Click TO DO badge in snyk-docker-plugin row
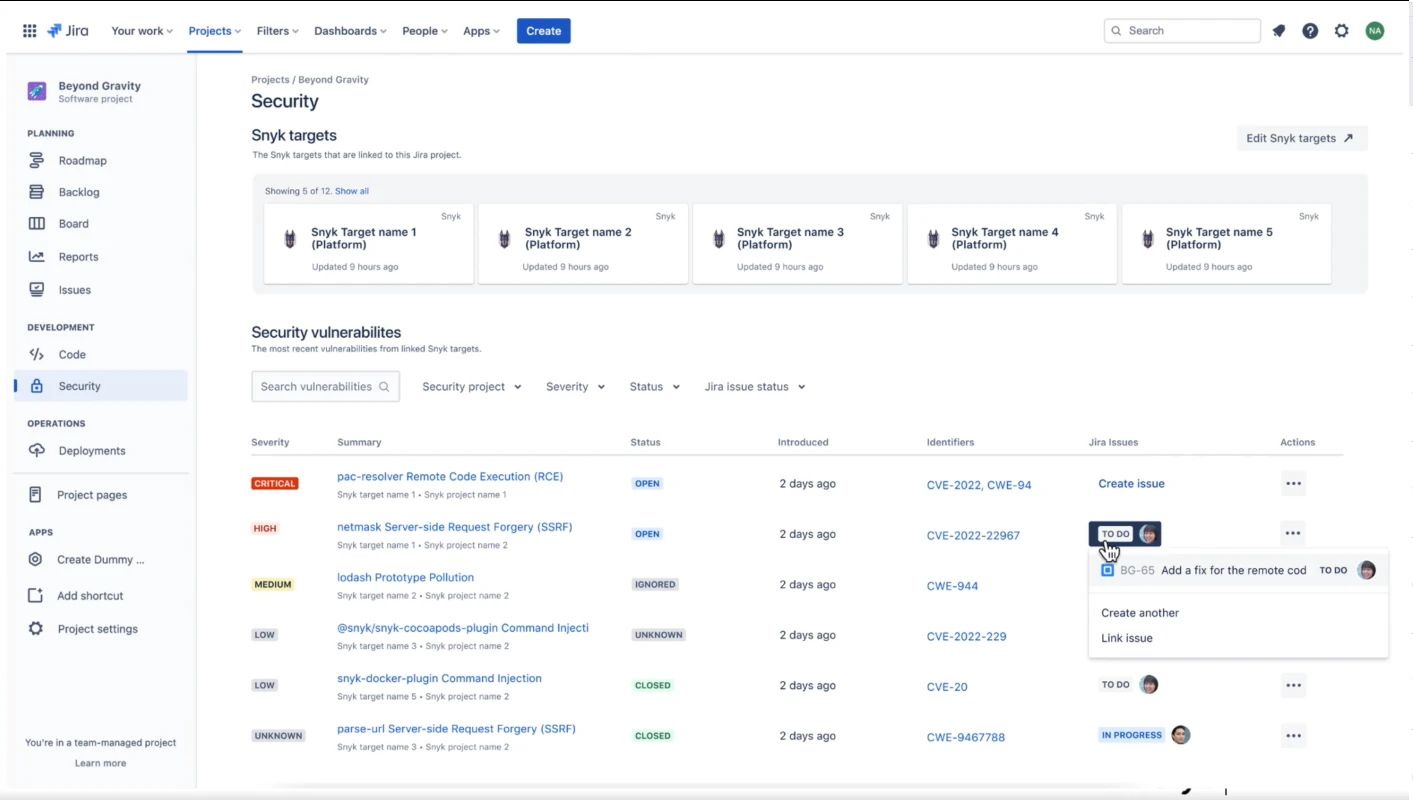 [x=1115, y=685]
